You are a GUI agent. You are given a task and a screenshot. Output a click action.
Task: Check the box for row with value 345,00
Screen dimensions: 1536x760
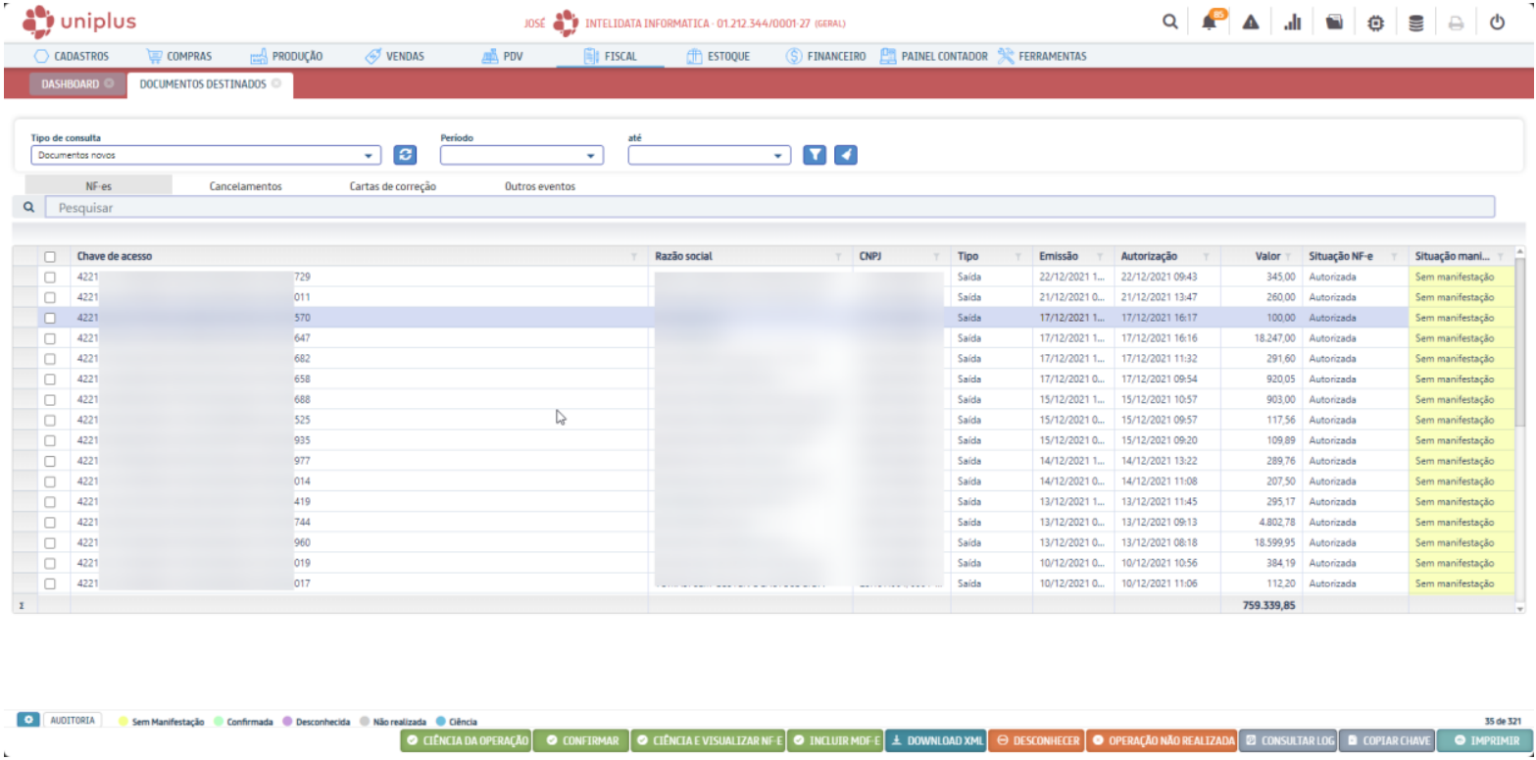pyautogui.click(x=50, y=277)
